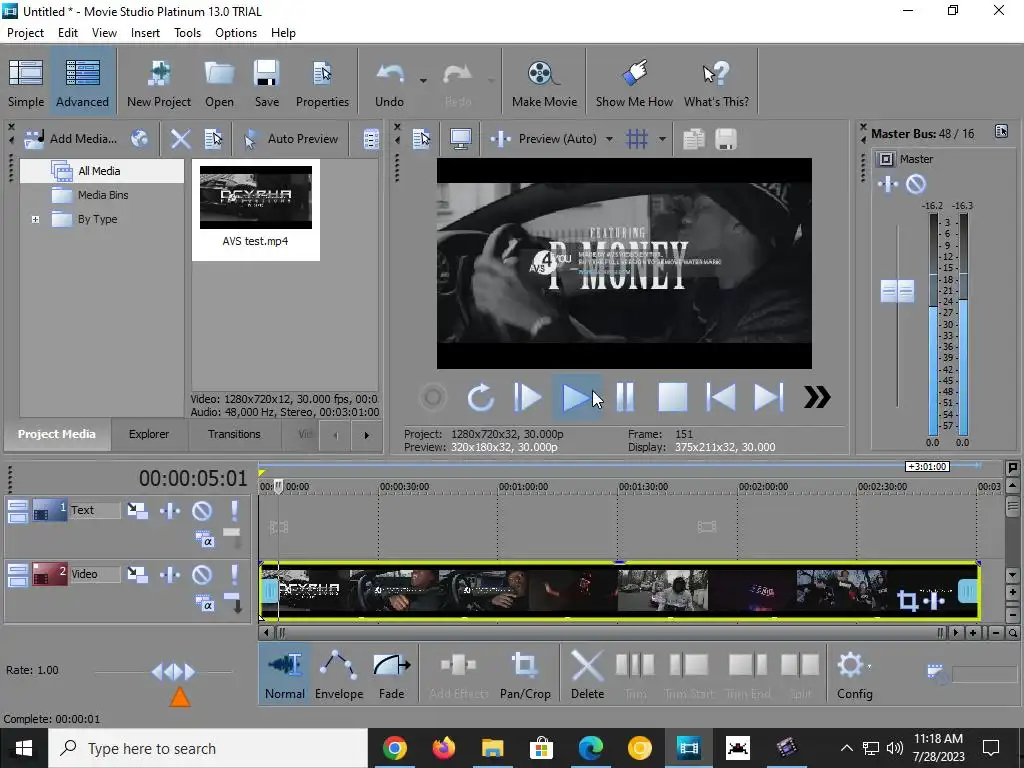The height and width of the screenshot is (768, 1024).
Task: Toggle preview overlay grid
Action: [637, 138]
